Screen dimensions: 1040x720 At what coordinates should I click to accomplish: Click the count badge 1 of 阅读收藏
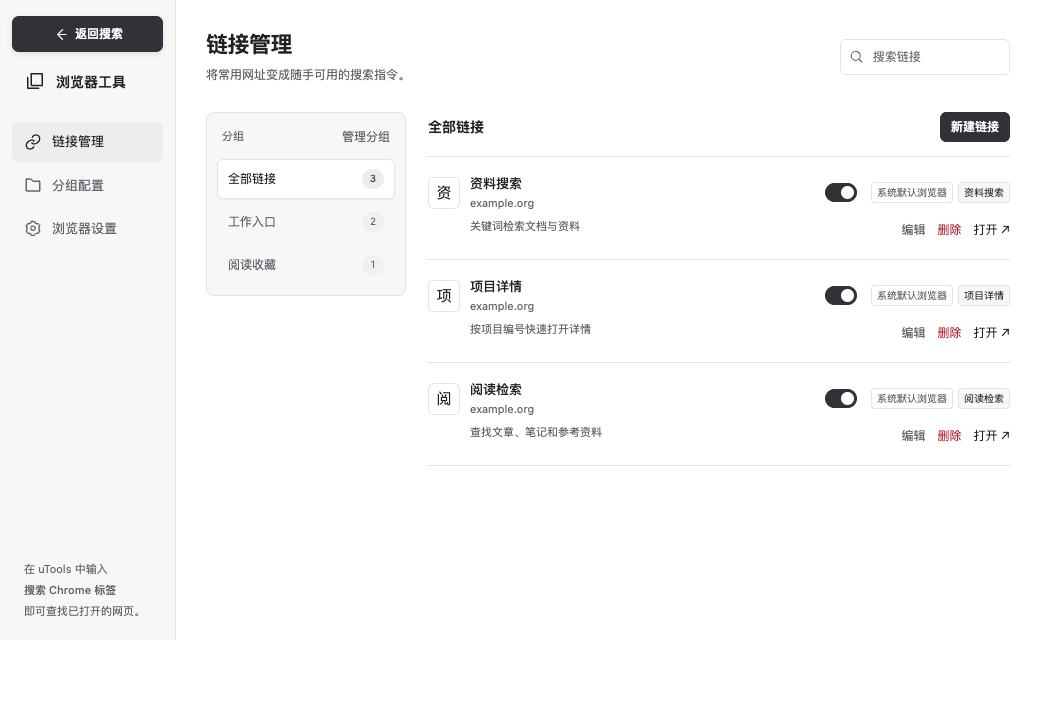(373, 265)
